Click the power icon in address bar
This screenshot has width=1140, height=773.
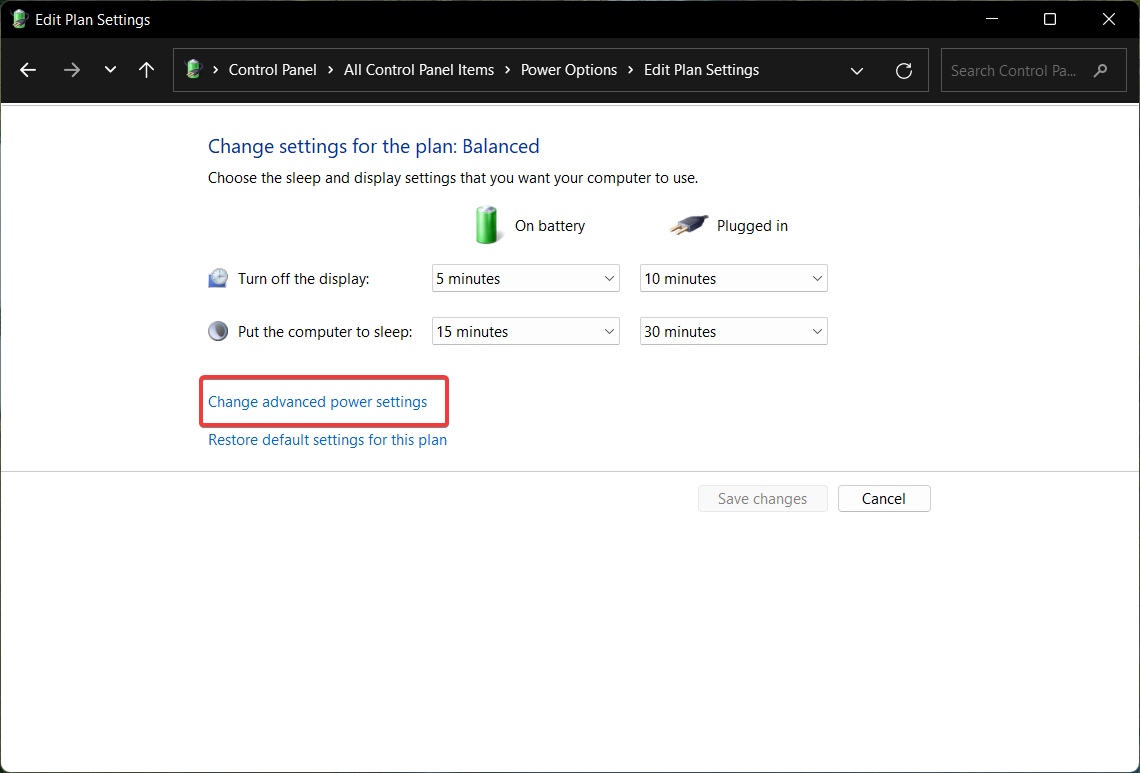[194, 70]
